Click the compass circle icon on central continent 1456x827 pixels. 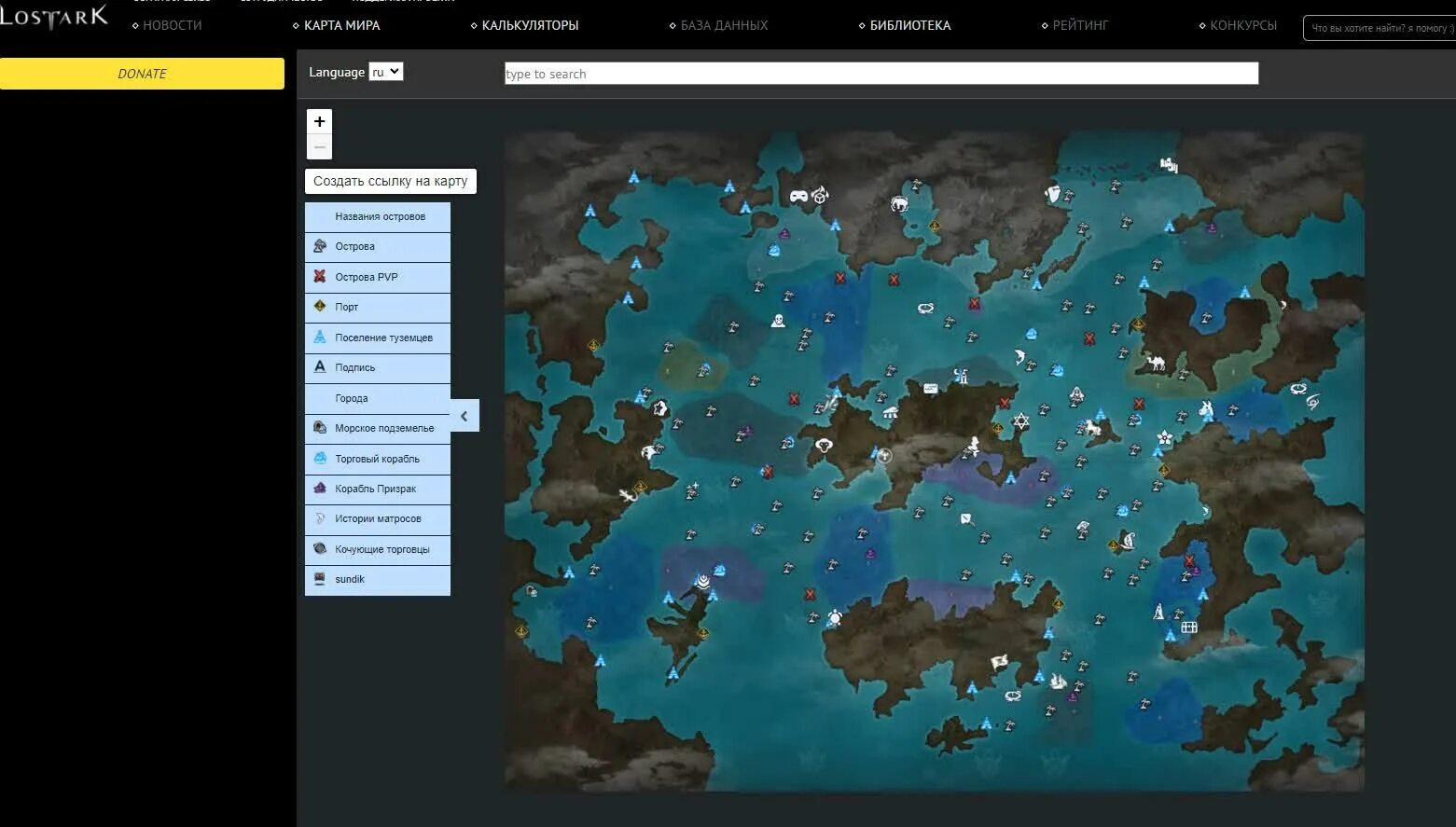pos(884,456)
